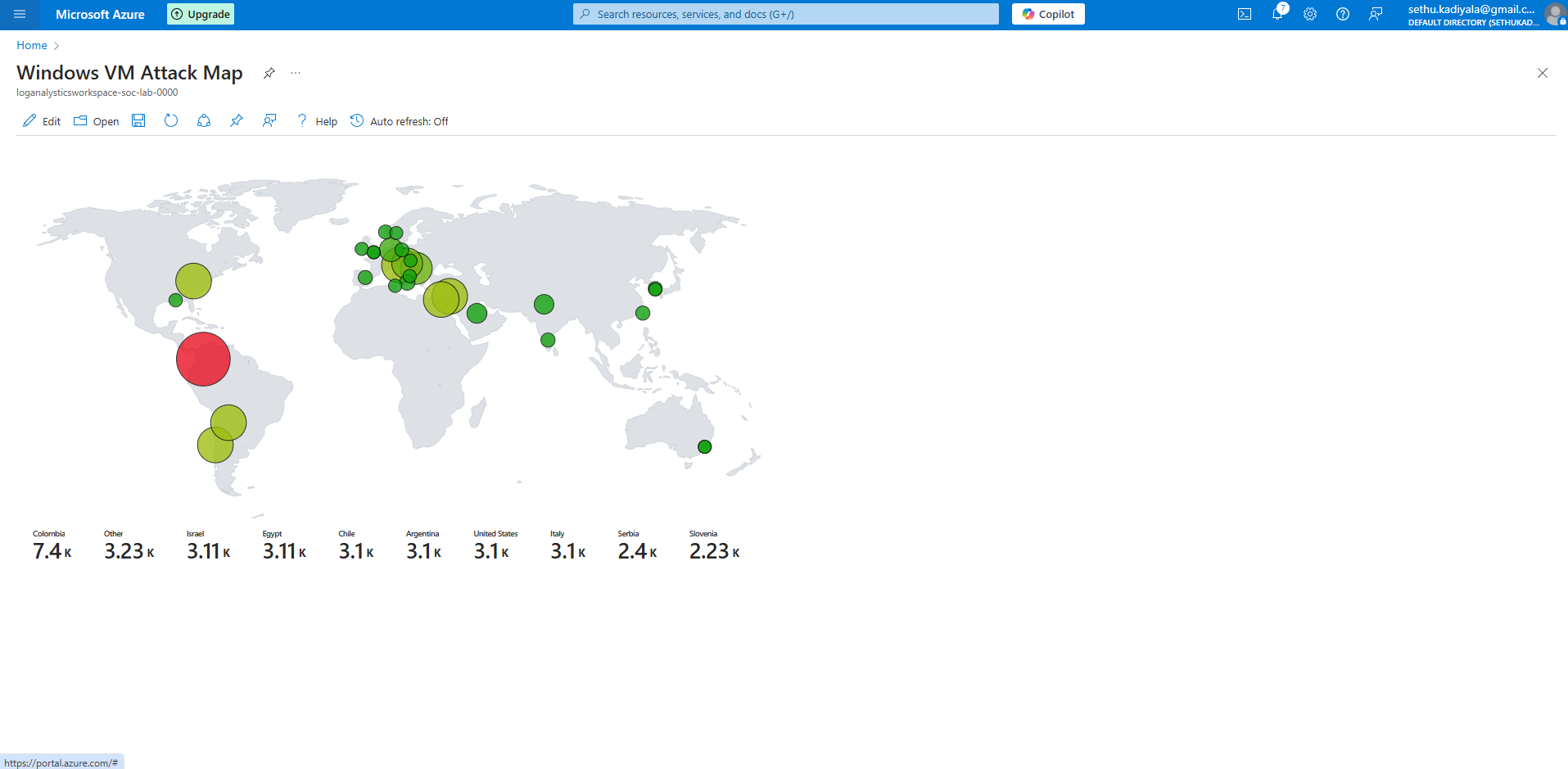Click the toolbar Pin icon
This screenshot has width=1568, height=769.
[237, 121]
